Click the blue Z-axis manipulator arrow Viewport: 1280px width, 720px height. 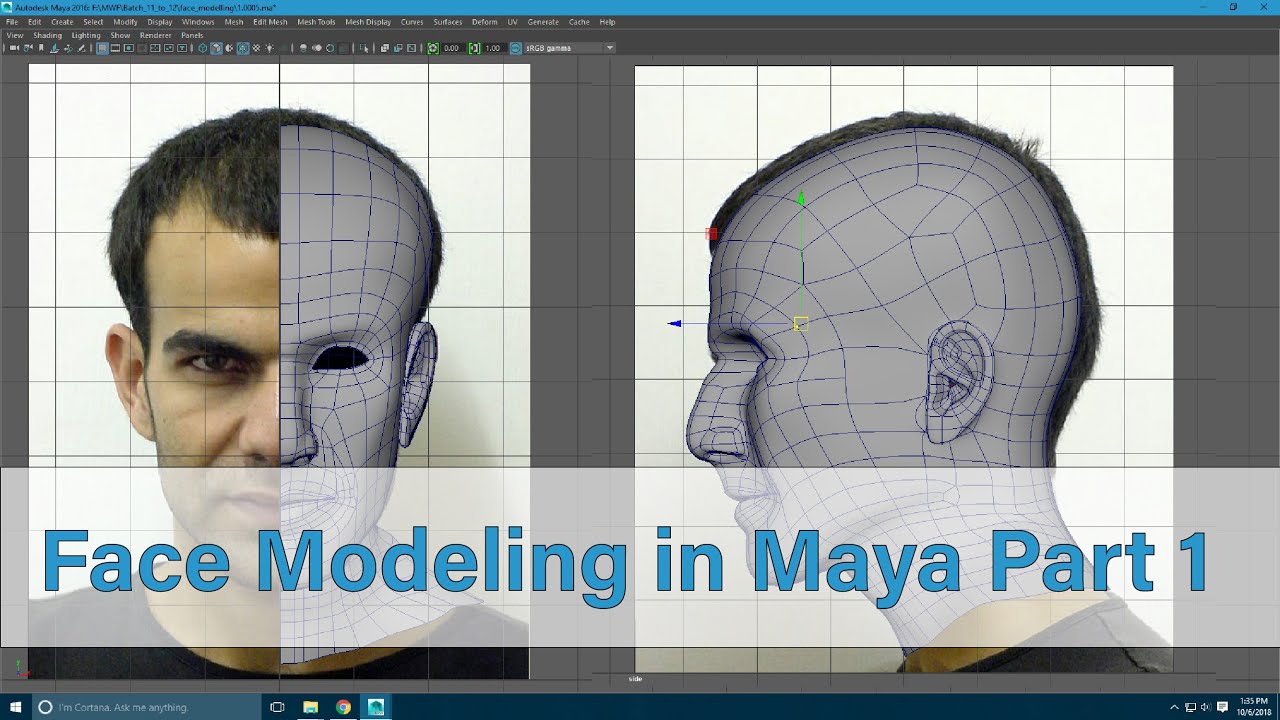coord(675,323)
